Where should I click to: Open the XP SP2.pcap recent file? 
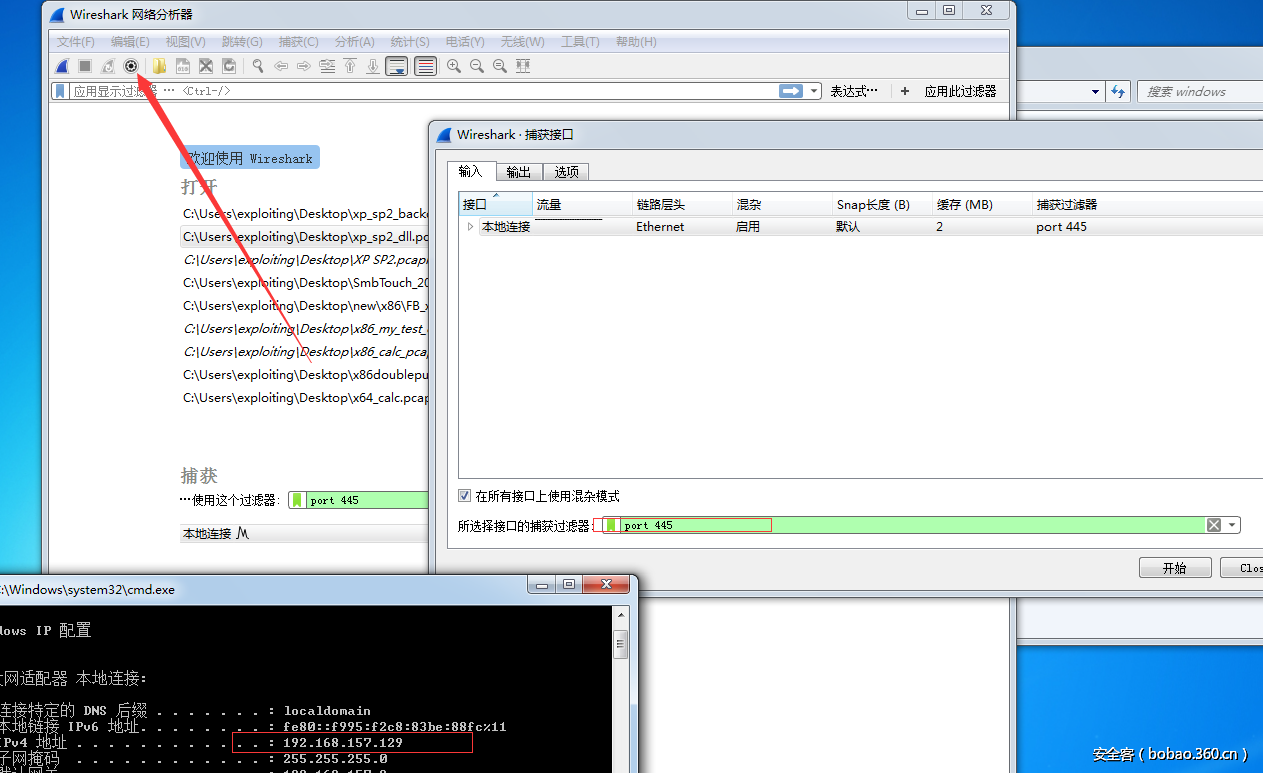click(x=300, y=259)
